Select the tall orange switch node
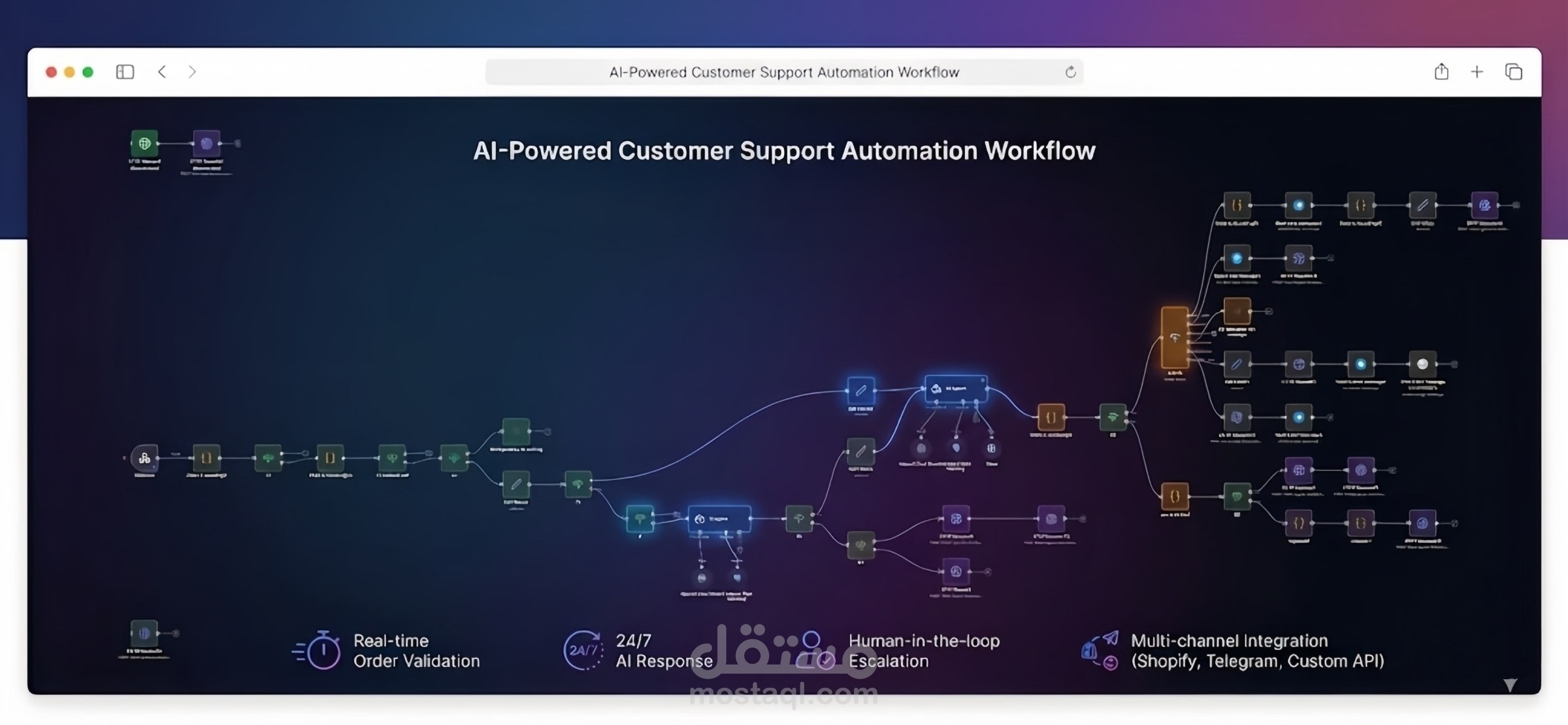 click(x=1175, y=338)
